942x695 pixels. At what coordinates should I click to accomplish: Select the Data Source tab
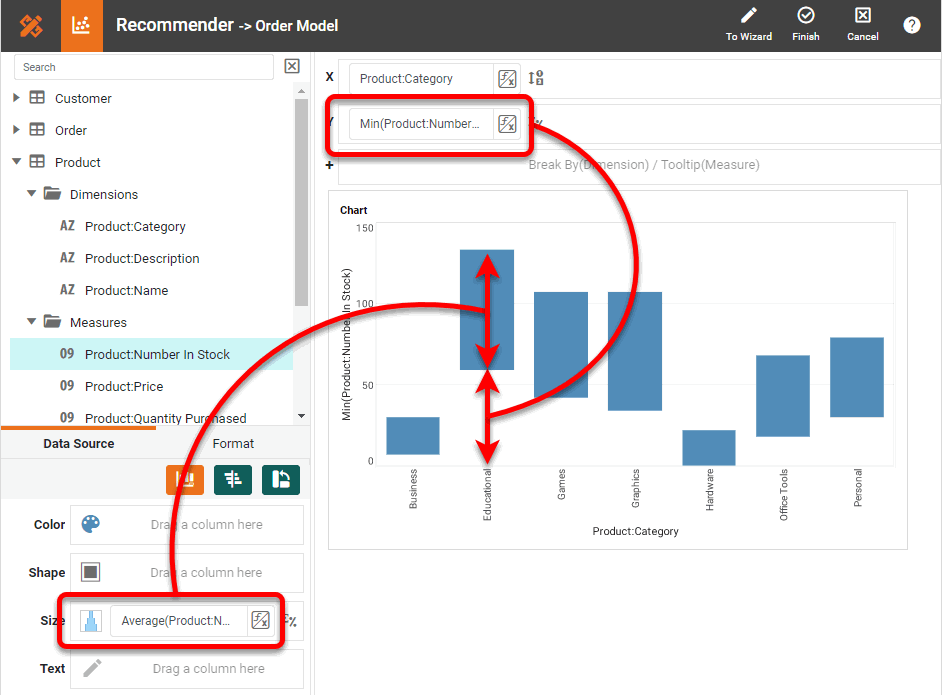pos(79,443)
